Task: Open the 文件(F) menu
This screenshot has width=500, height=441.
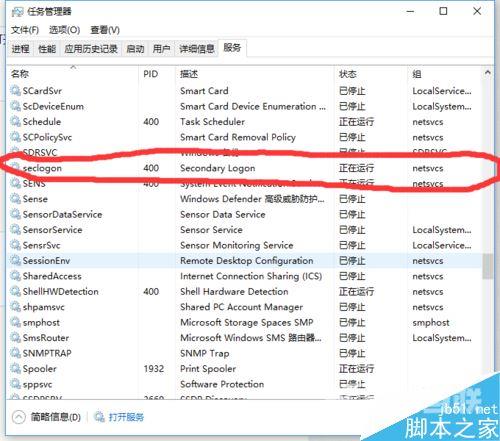Action: point(25,30)
